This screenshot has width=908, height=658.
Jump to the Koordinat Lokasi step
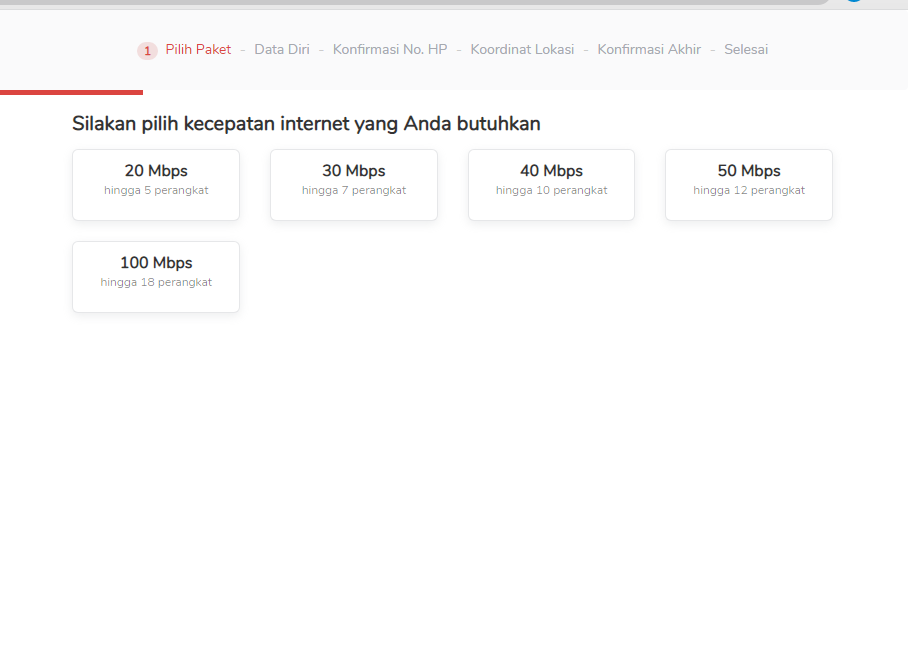pos(522,50)
